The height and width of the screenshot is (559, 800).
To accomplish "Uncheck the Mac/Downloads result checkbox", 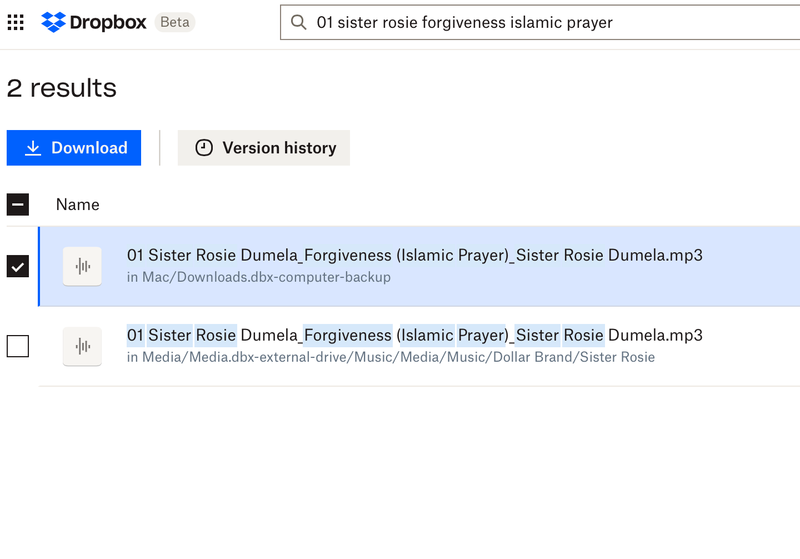I will (x=18, y=266).
